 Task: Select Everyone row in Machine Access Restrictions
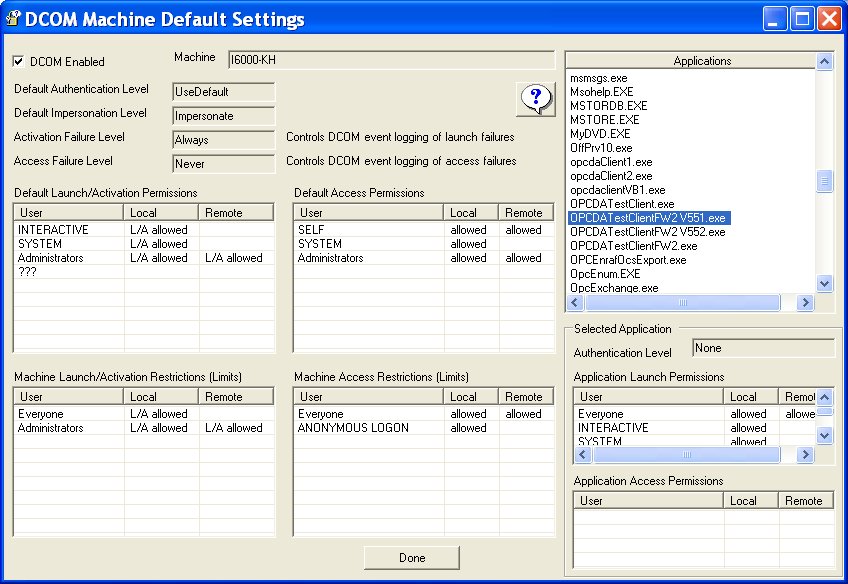424,414
